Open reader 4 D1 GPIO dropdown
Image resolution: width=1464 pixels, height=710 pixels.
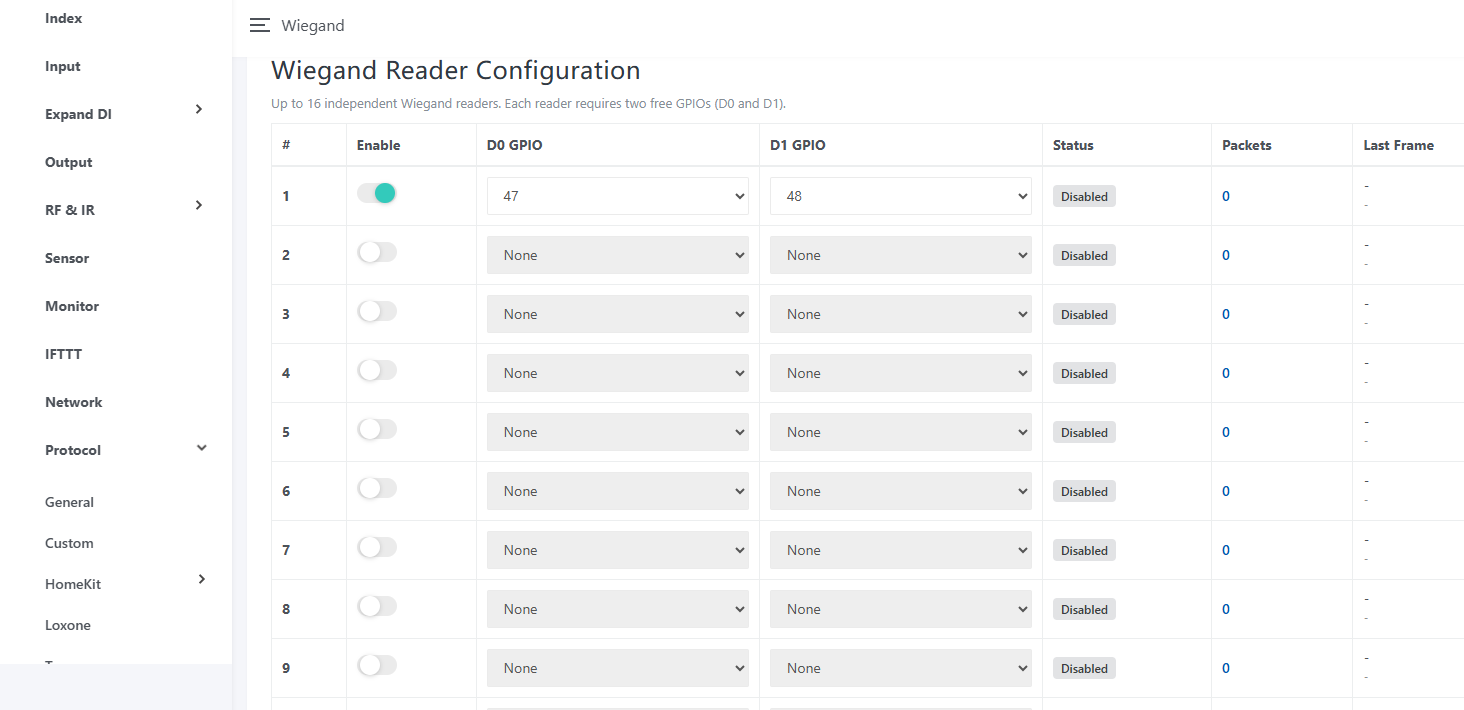pyautogui.click(x=901, y=373)
